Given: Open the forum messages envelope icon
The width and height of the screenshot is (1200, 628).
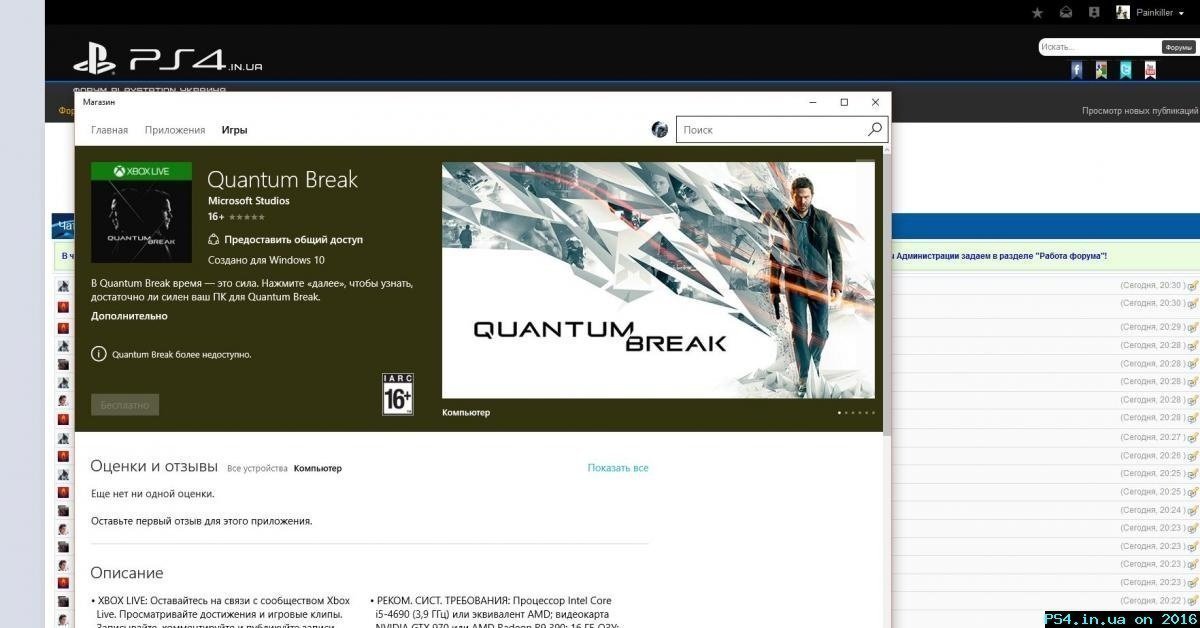Looking at the screenshot, I should coord(1066,13).
